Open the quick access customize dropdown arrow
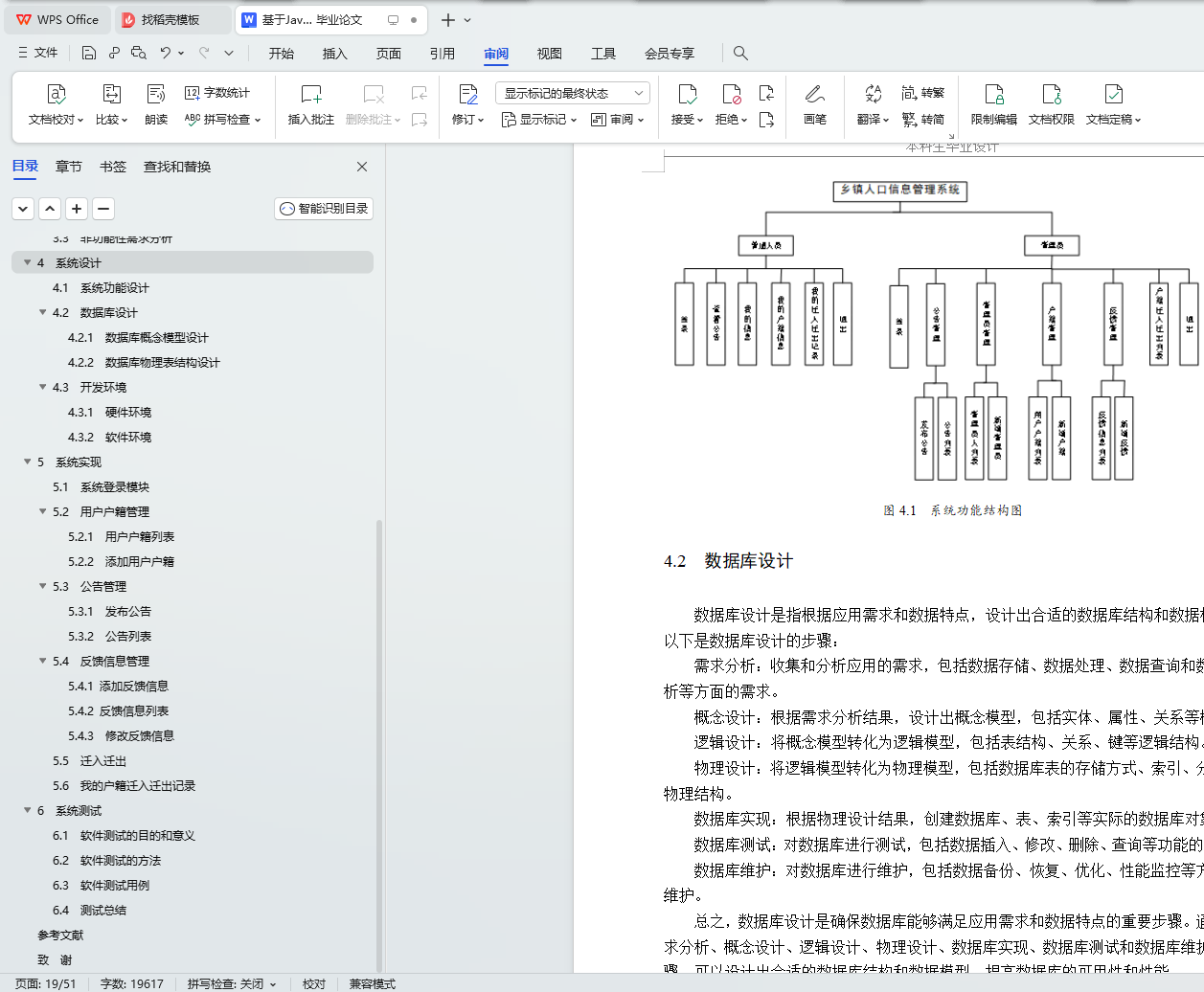The height and width of the screenshot is (992, 1204). point(229,53)
